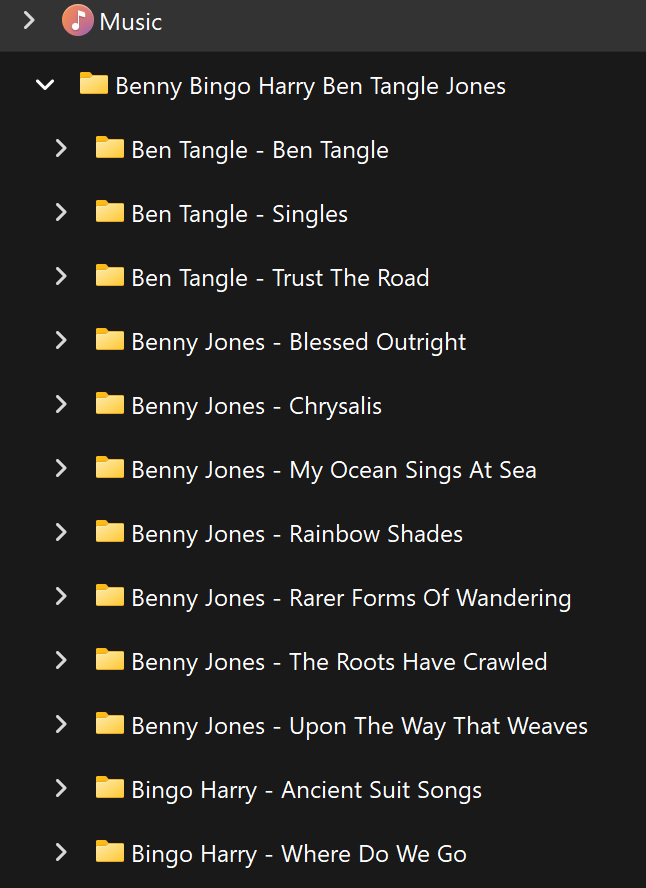Click the Music library icon
Viewport: 646px width, 888px height.
tap(78, 21)
